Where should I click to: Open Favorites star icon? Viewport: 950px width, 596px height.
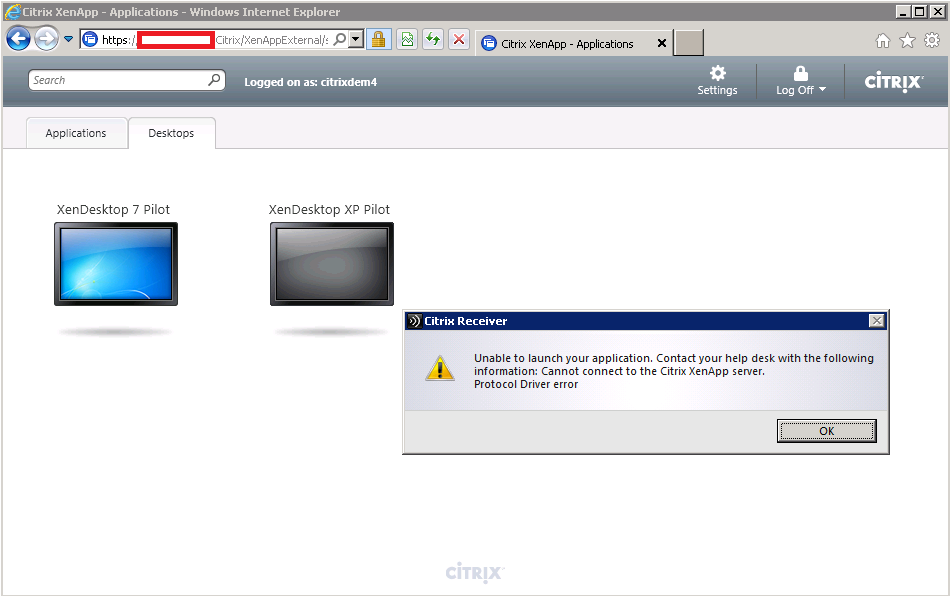coord(907,41)
